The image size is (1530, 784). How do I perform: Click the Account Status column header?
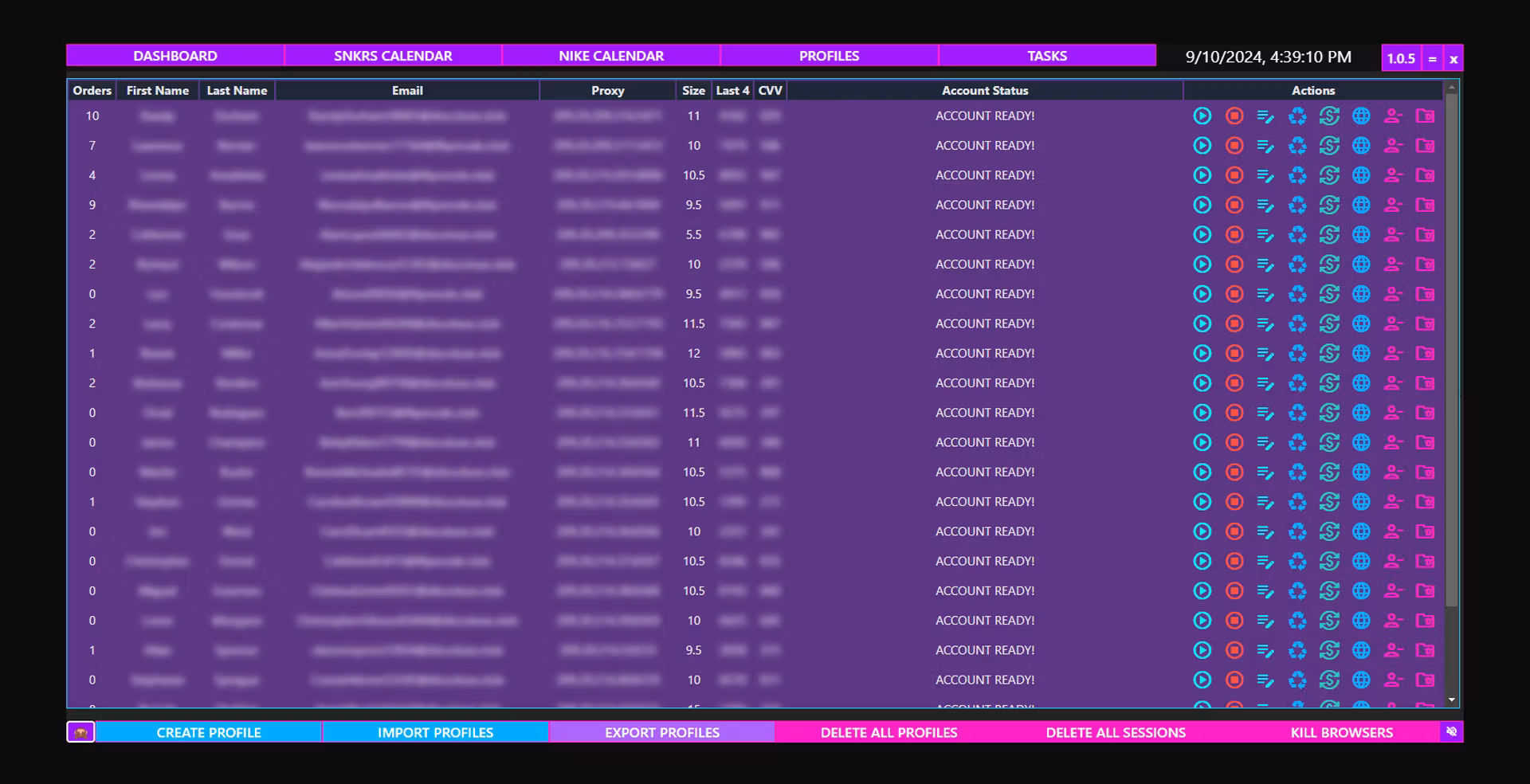coord(984,91)
